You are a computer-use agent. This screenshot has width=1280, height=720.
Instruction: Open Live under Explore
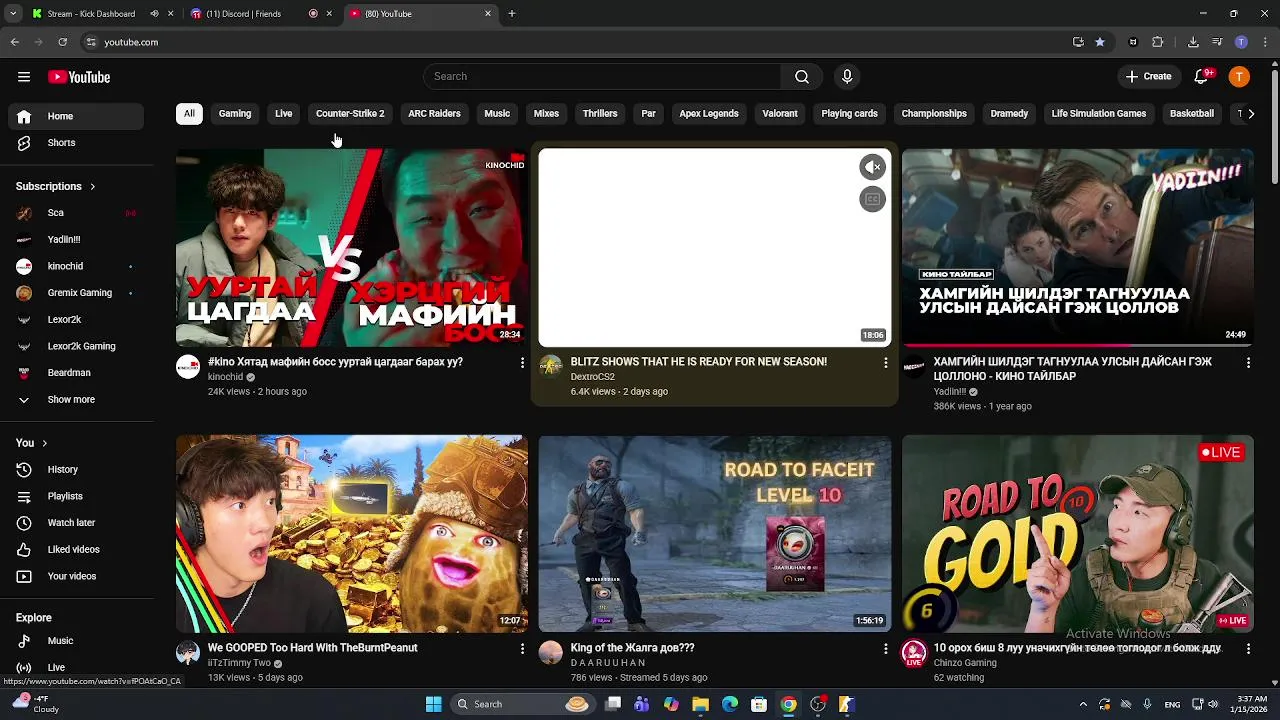76,667
